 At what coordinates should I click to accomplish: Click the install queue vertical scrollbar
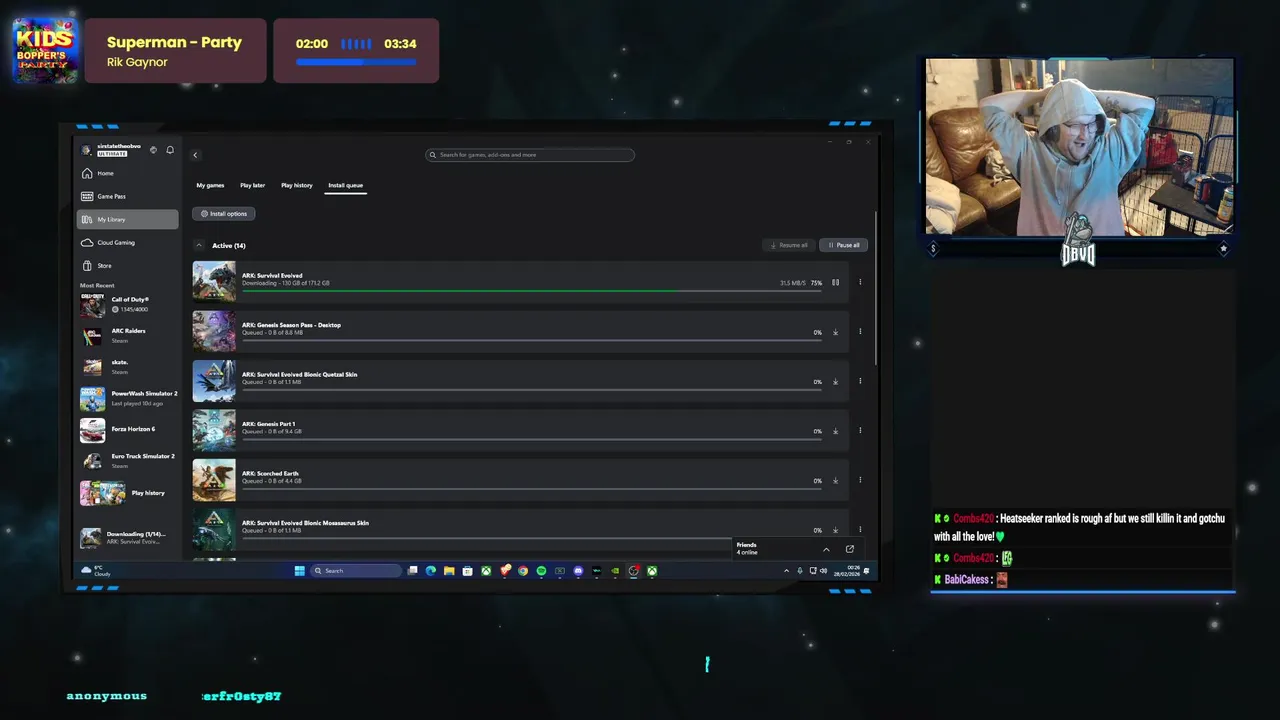tap(876, 290)
